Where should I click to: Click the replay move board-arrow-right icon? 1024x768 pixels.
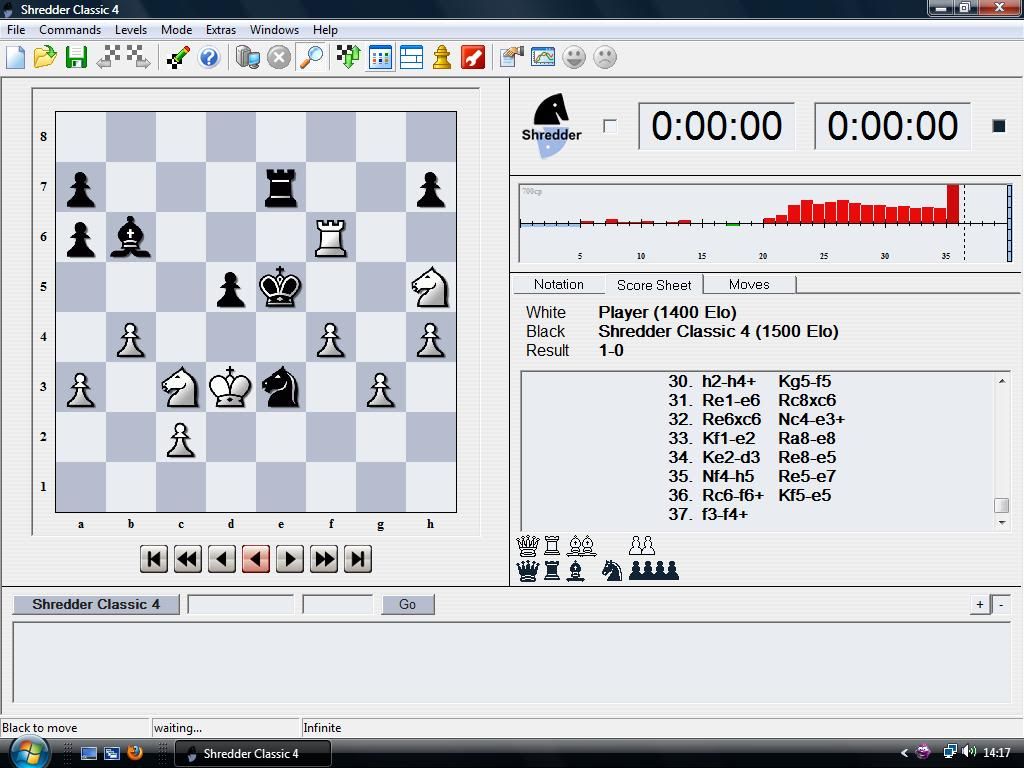[x=138, y=57]
